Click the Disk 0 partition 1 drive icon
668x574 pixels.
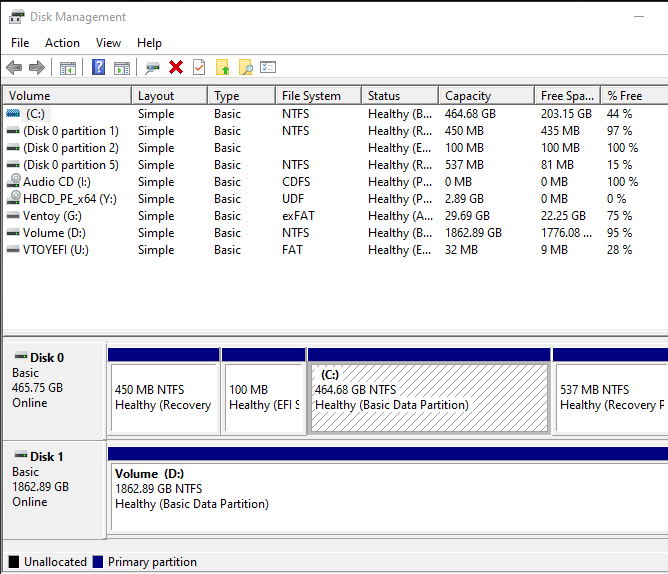(13, 131)
